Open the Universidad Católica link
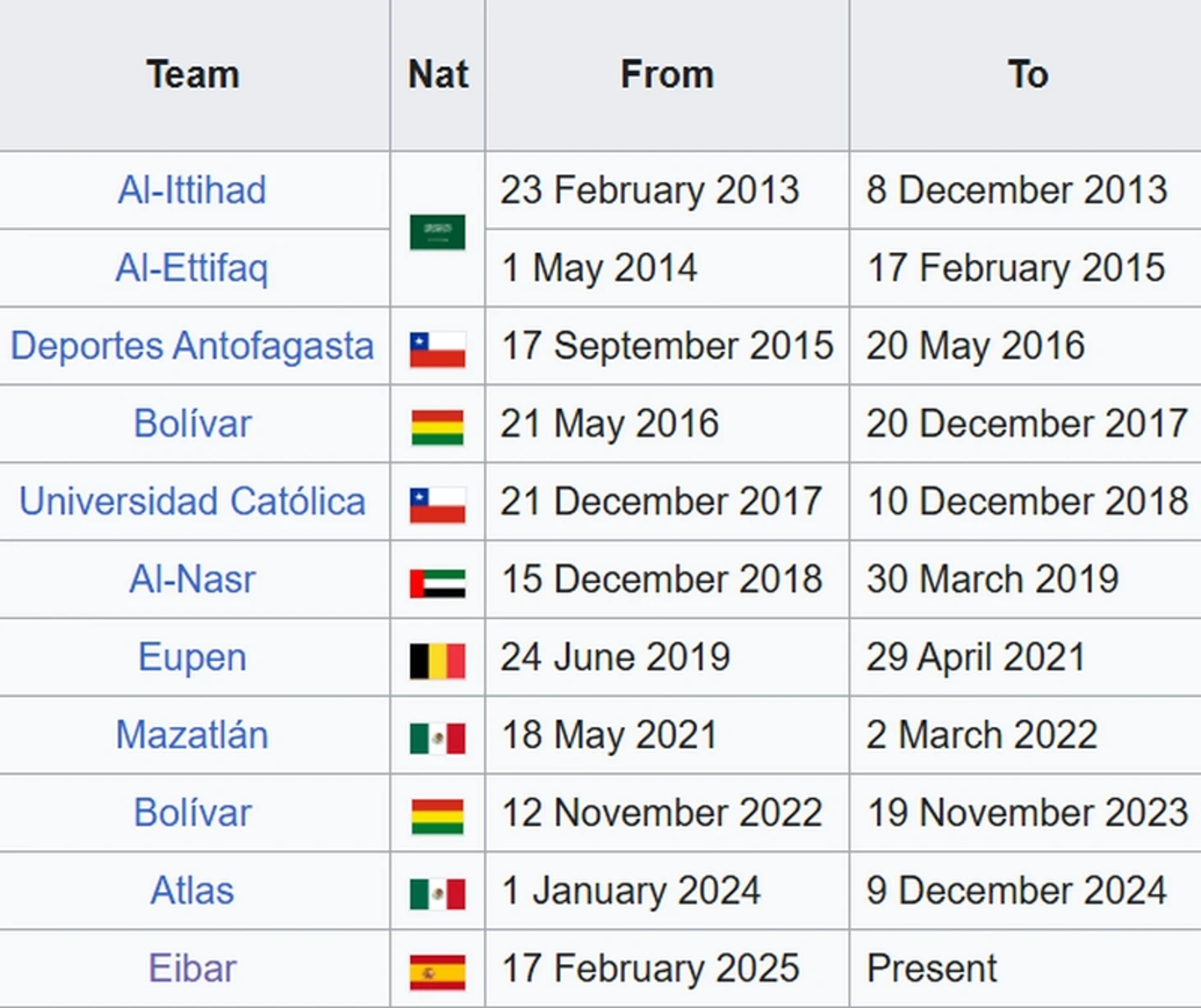1201x1008 pixels. tap(192, 501)
